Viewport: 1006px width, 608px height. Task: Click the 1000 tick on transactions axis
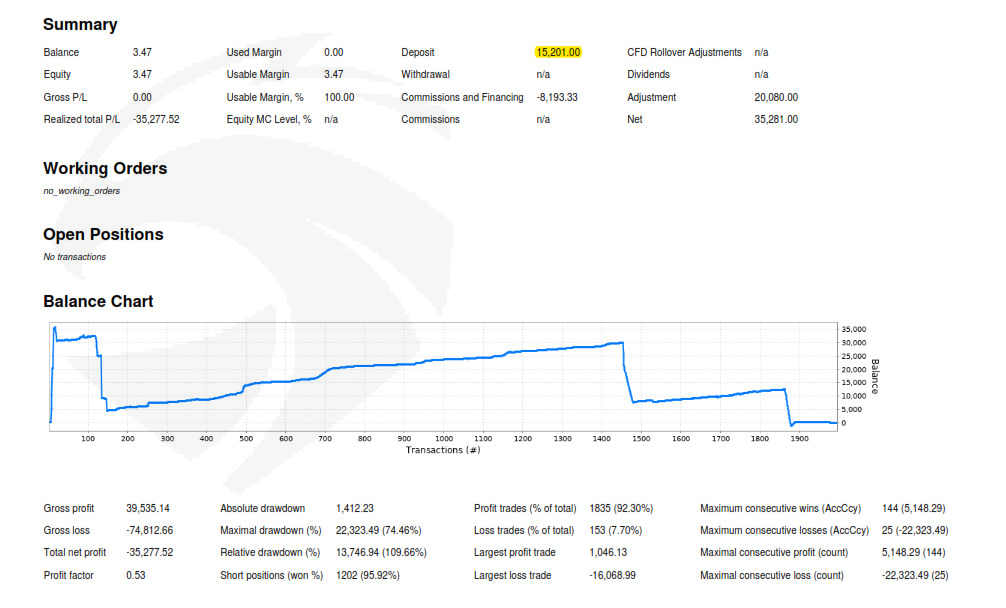coord(444,439)
